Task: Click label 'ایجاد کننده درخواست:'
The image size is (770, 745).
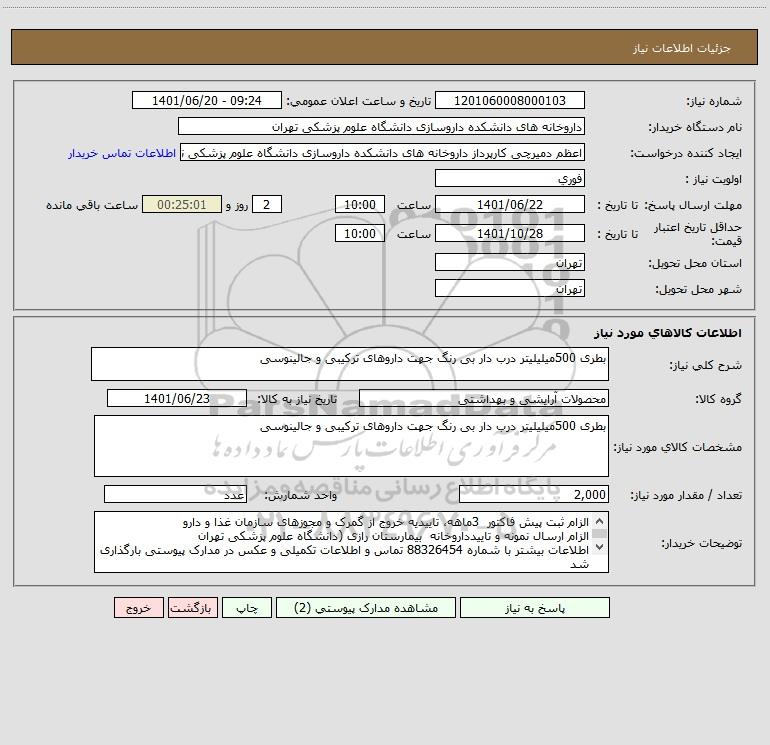Action: tap(686, 153)
